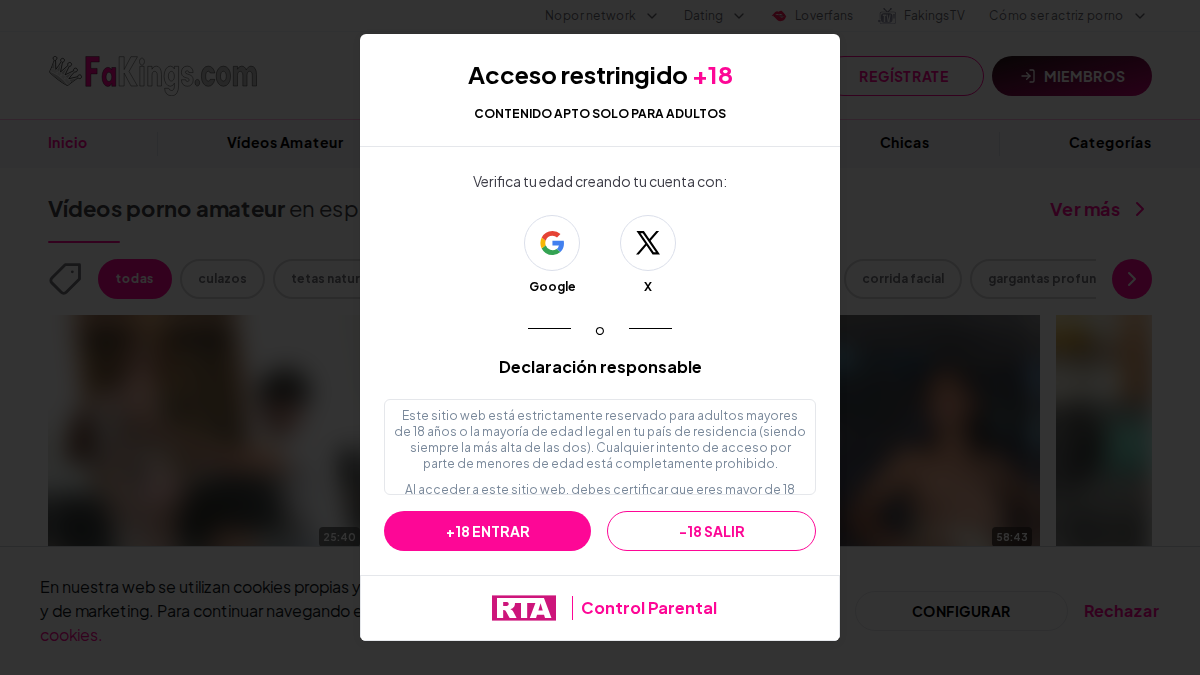Confirm age with +18 ENTRAR button
The height and width of the screenshot is (675, 1200).
(487, 531)
